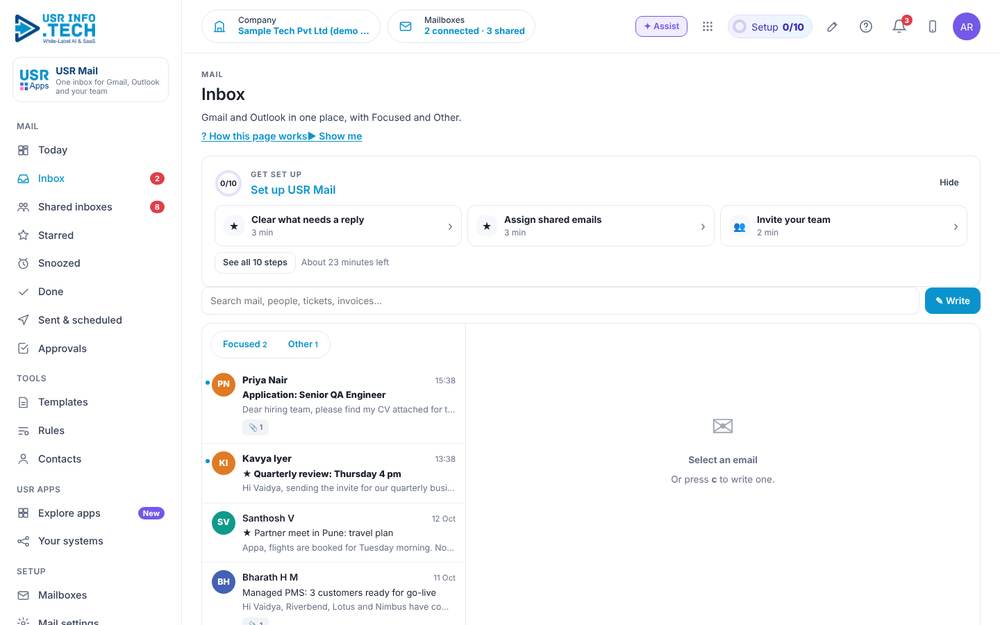
Task: Open the Mailboxes 2 connected selector
Action: click(x=461, y=26)
